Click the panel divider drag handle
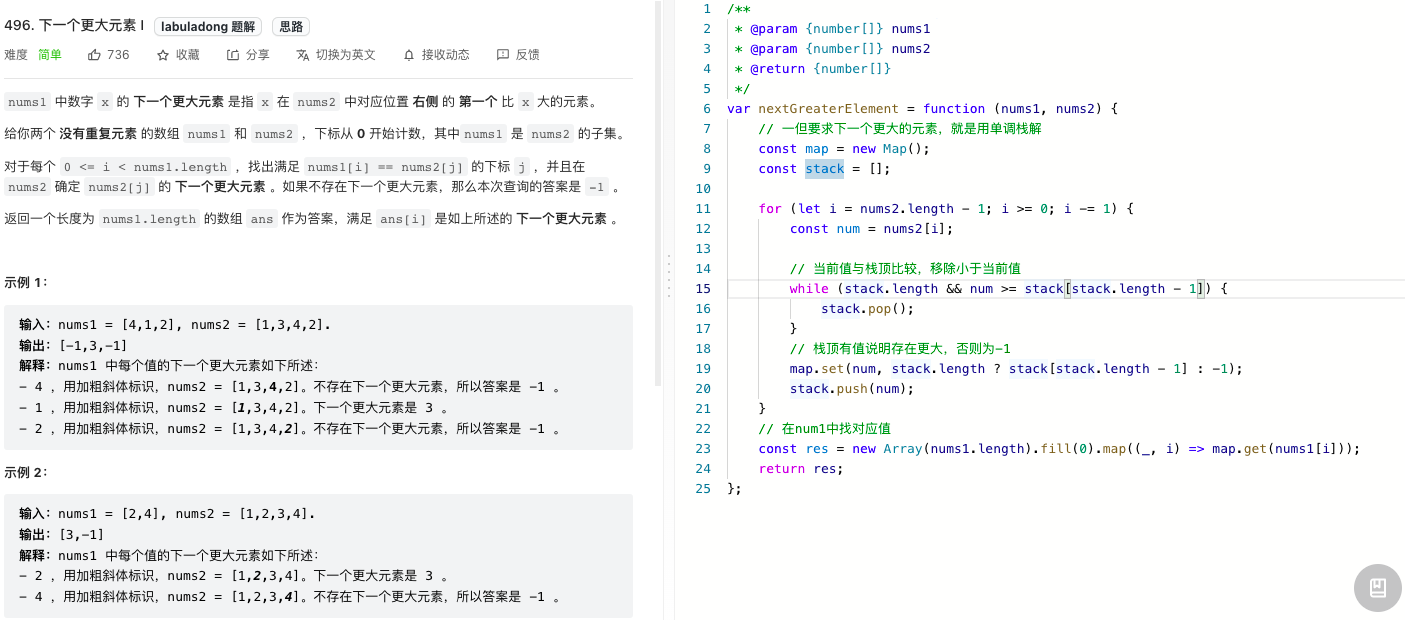 [668, 275]
